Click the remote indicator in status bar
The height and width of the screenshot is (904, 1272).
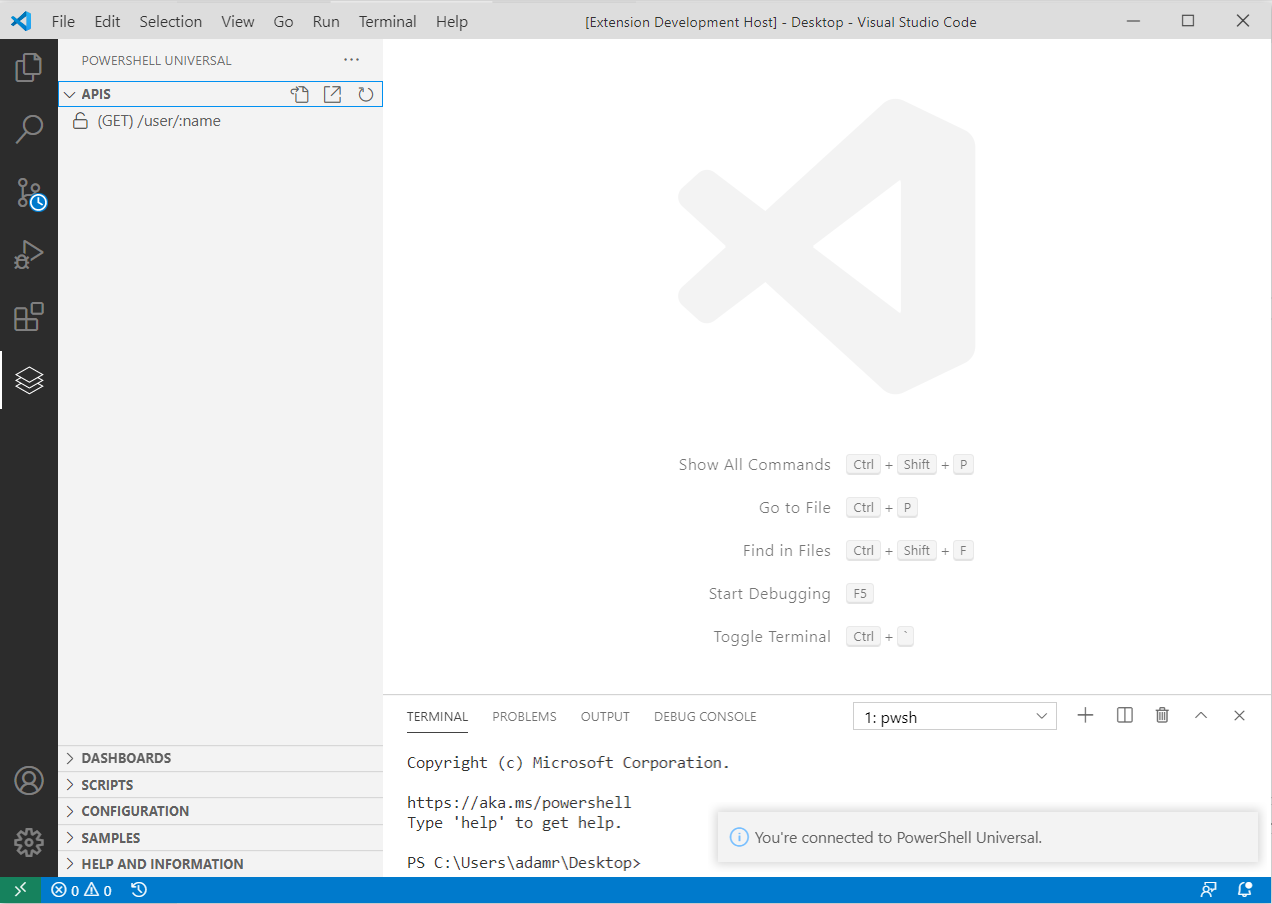[21, 890]
